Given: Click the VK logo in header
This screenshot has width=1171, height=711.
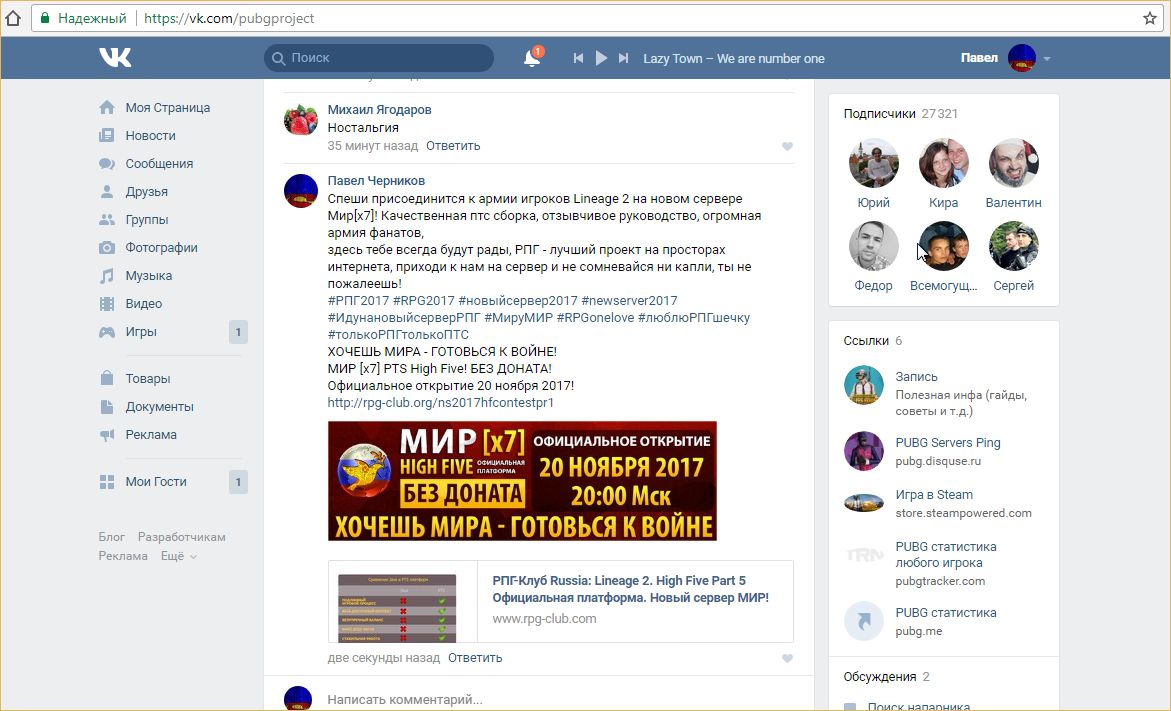Looking at the screenshot, I should coord(115,58).
